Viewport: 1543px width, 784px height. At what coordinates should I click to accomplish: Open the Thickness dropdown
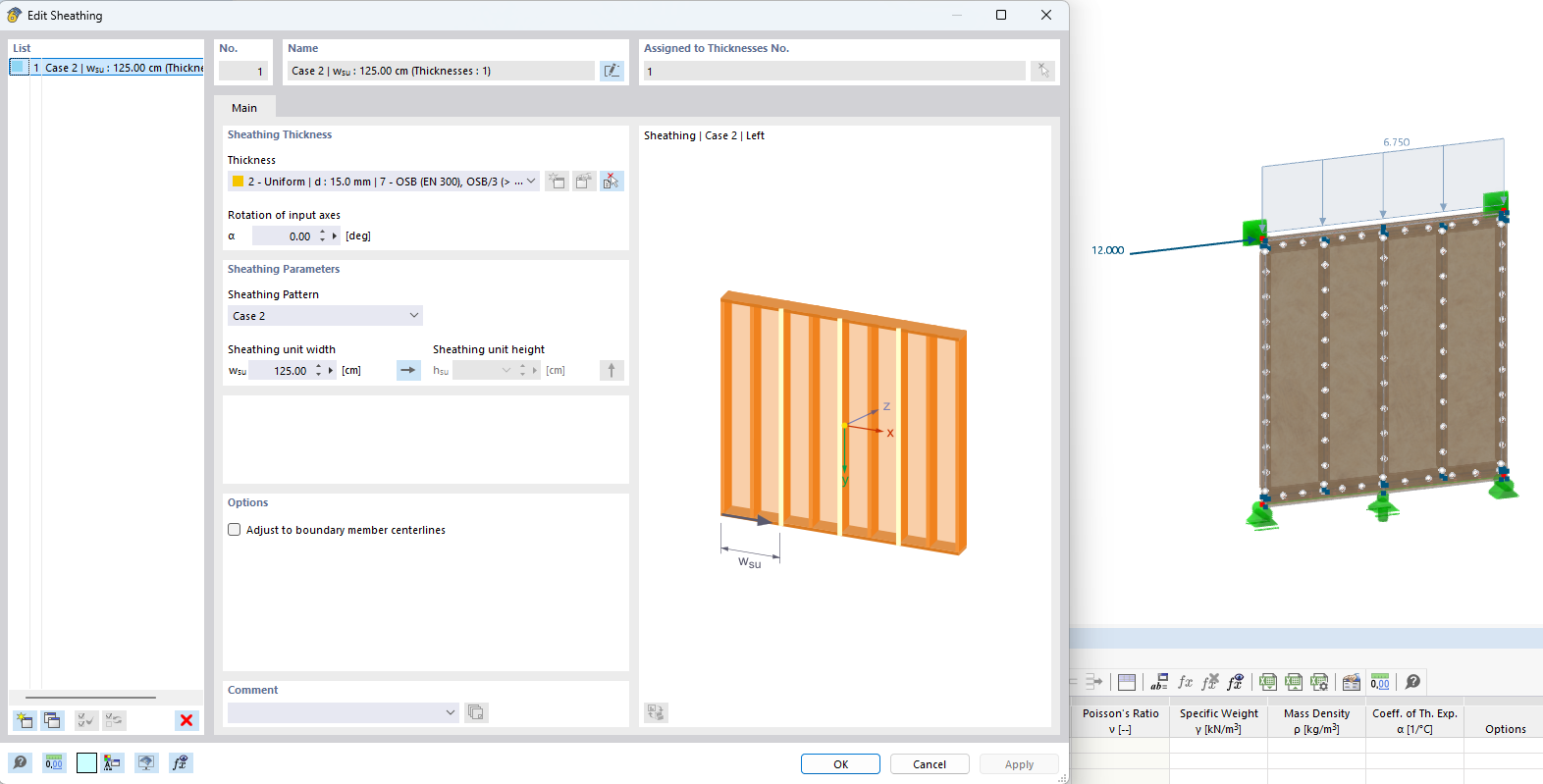(384, 182)
